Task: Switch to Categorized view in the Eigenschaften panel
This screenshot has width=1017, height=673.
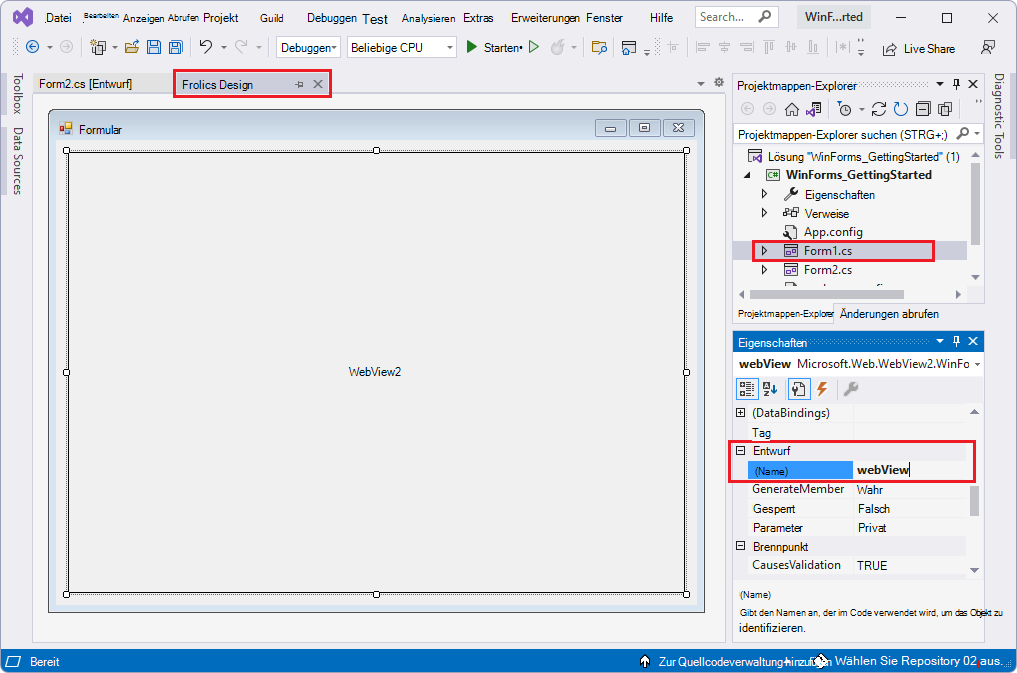Action: [x=747, y=388]
